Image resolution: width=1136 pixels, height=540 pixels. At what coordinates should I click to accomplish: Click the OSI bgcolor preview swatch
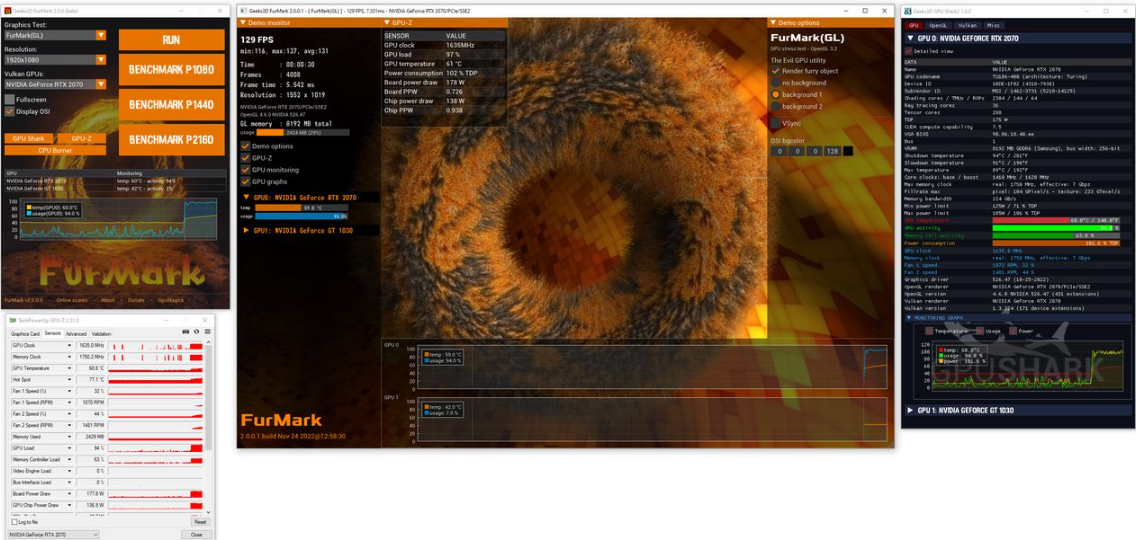pyautogui.click(x=848, y=151)
